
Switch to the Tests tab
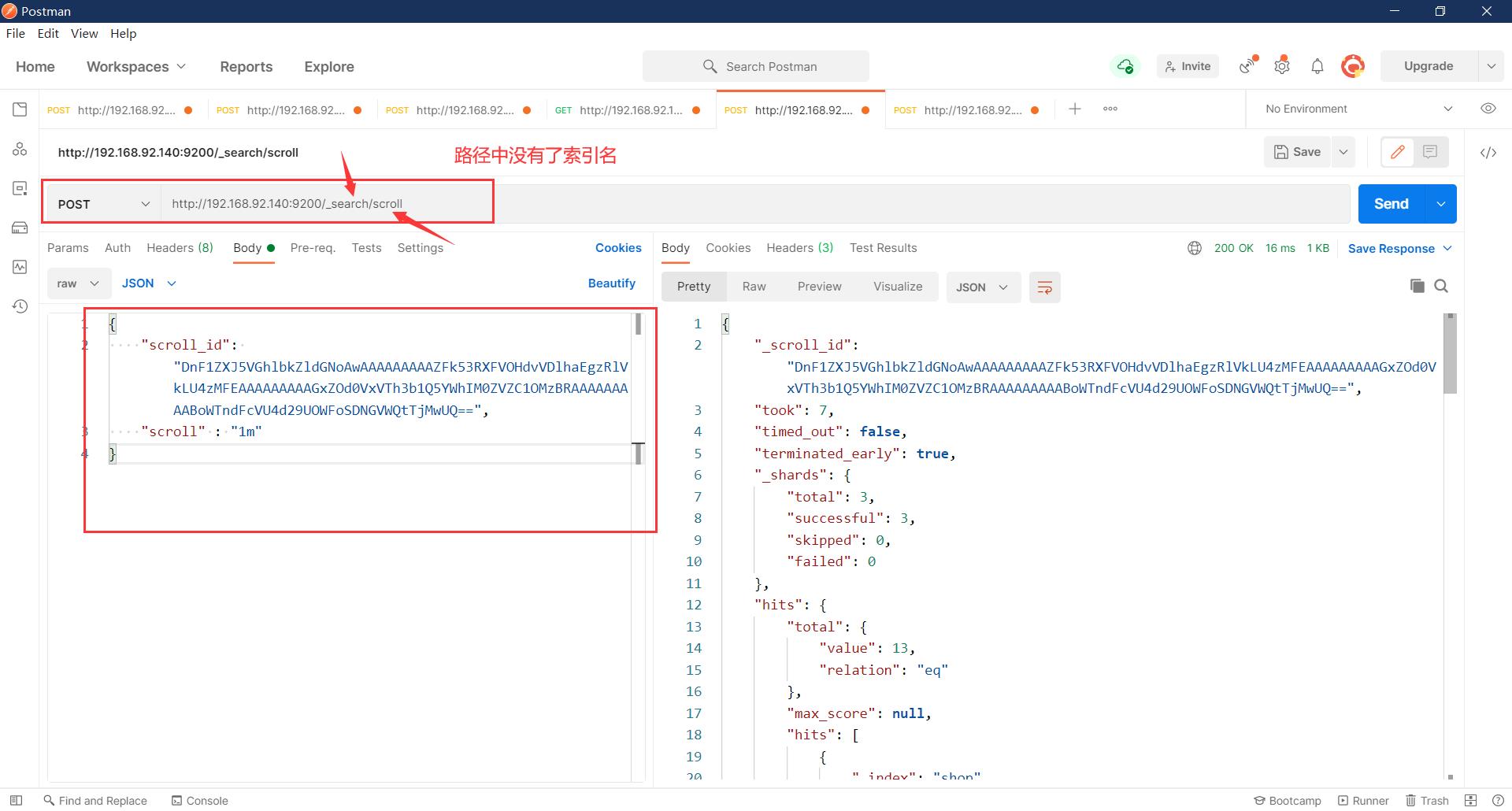point(366,248)
